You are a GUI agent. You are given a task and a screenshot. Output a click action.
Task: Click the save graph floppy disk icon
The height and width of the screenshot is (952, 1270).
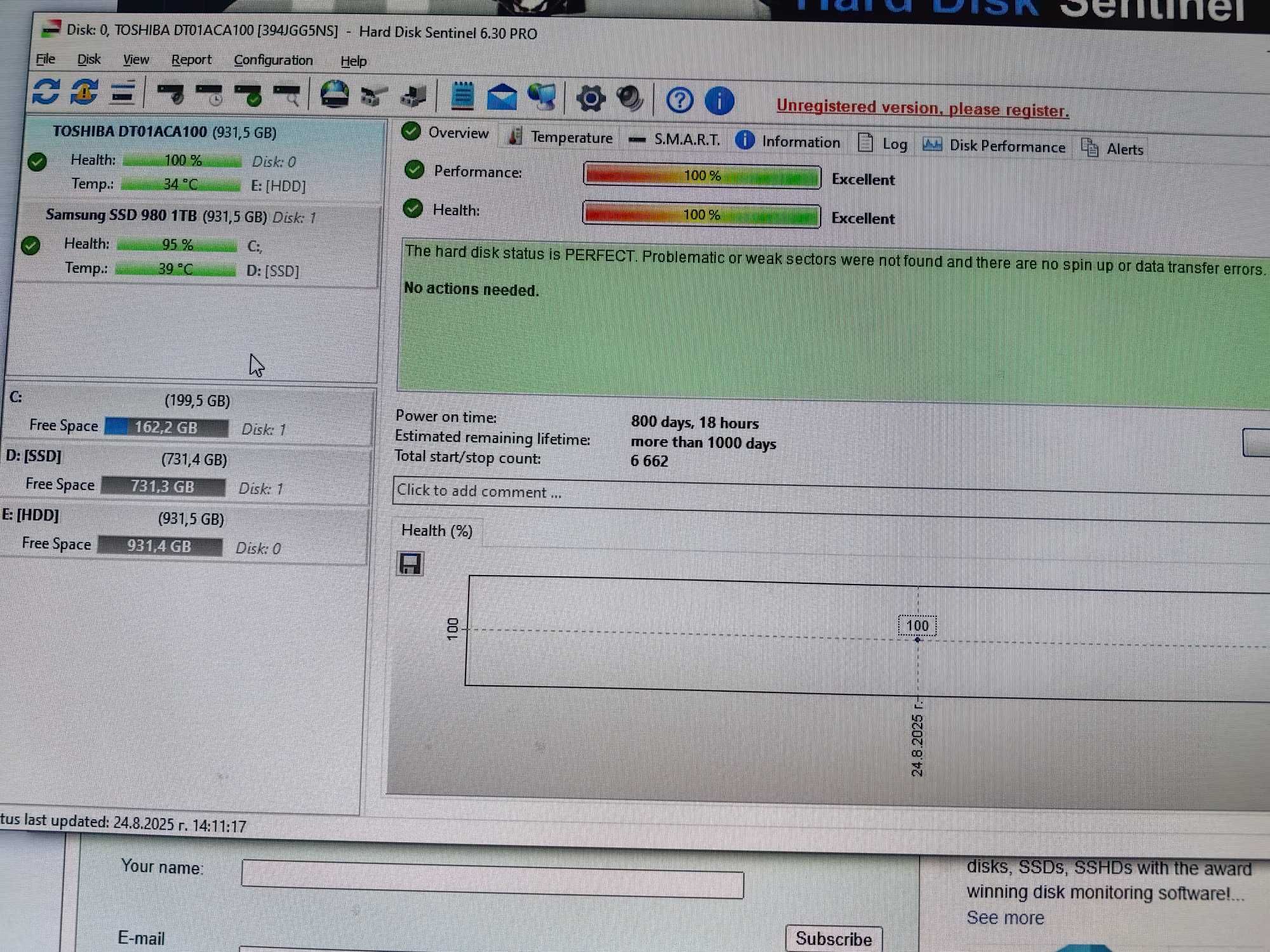410,564
